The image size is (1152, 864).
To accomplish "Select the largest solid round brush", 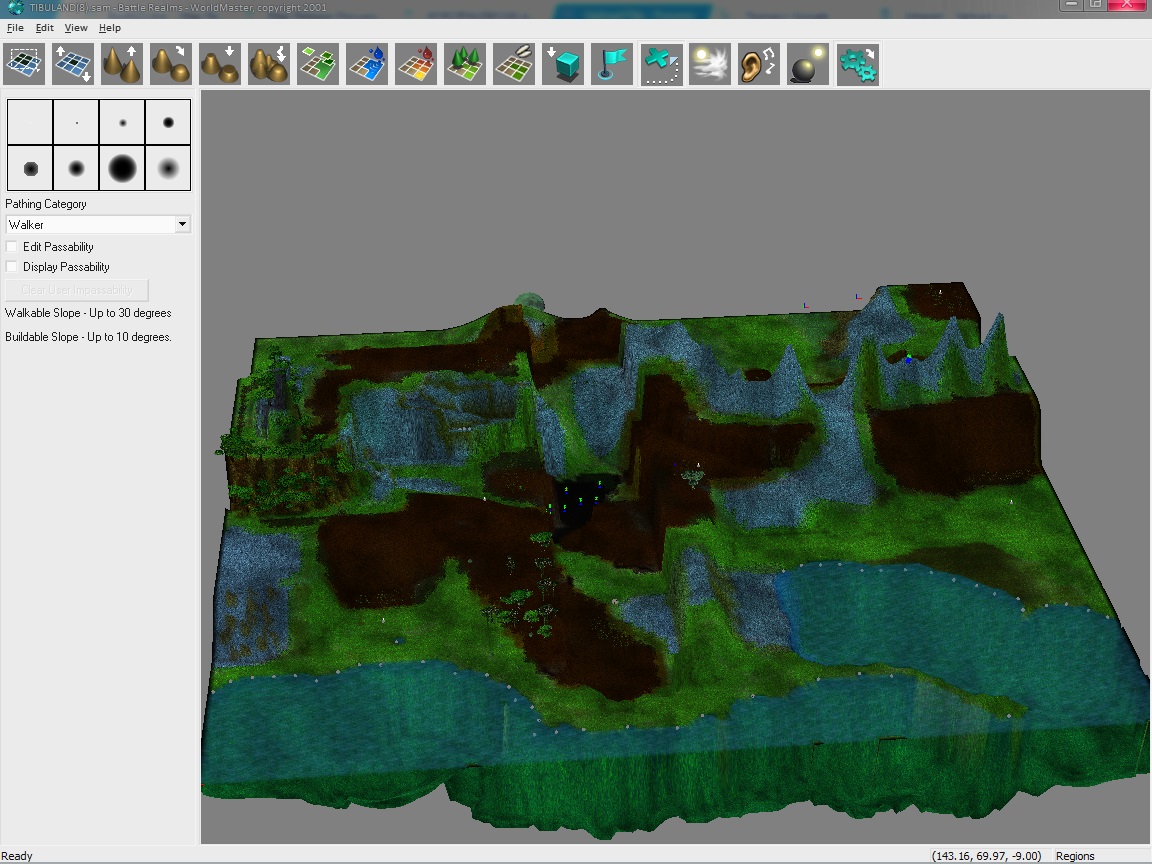I will [122, 168].
